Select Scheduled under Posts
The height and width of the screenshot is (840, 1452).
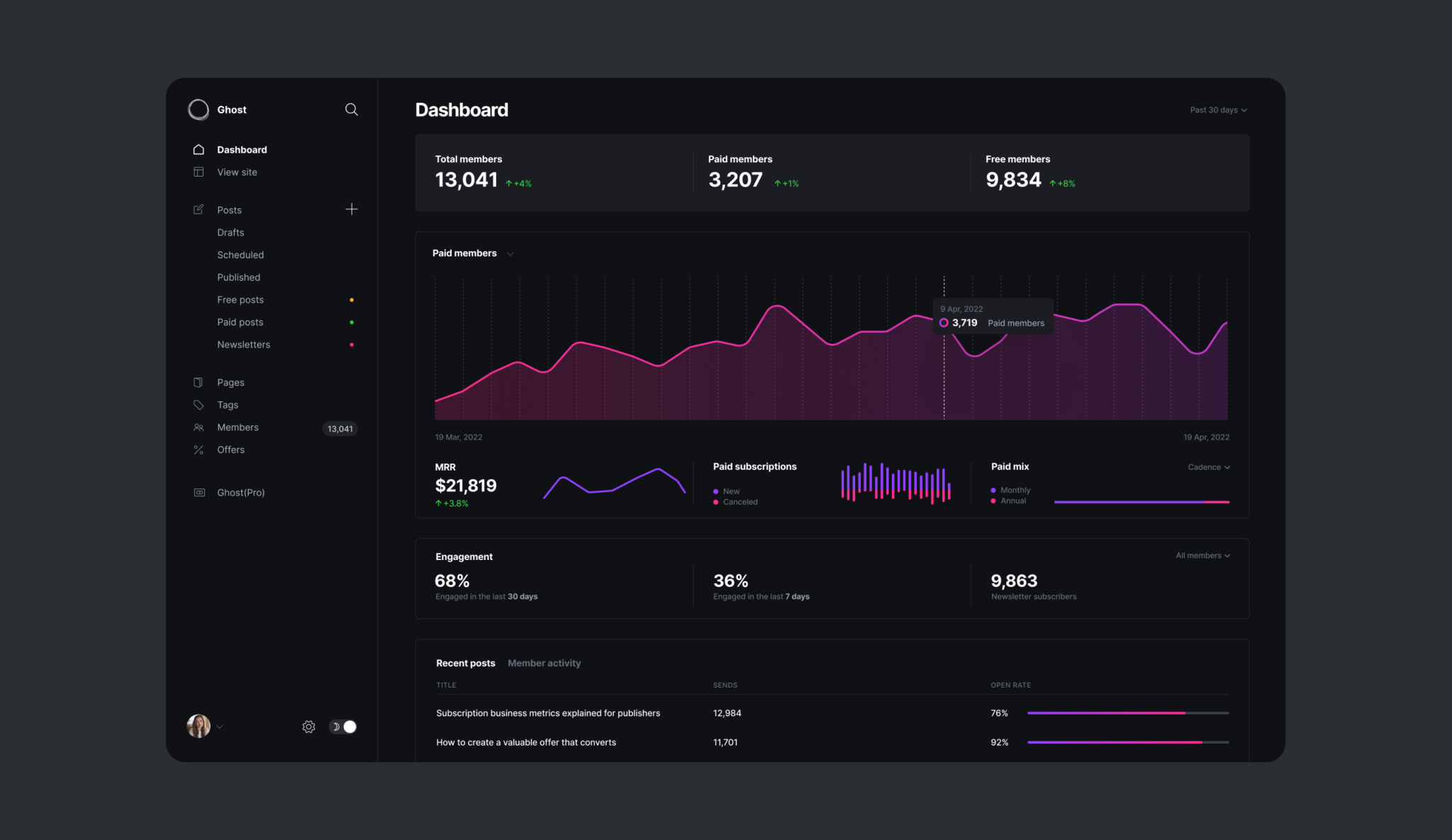(240, 254)
